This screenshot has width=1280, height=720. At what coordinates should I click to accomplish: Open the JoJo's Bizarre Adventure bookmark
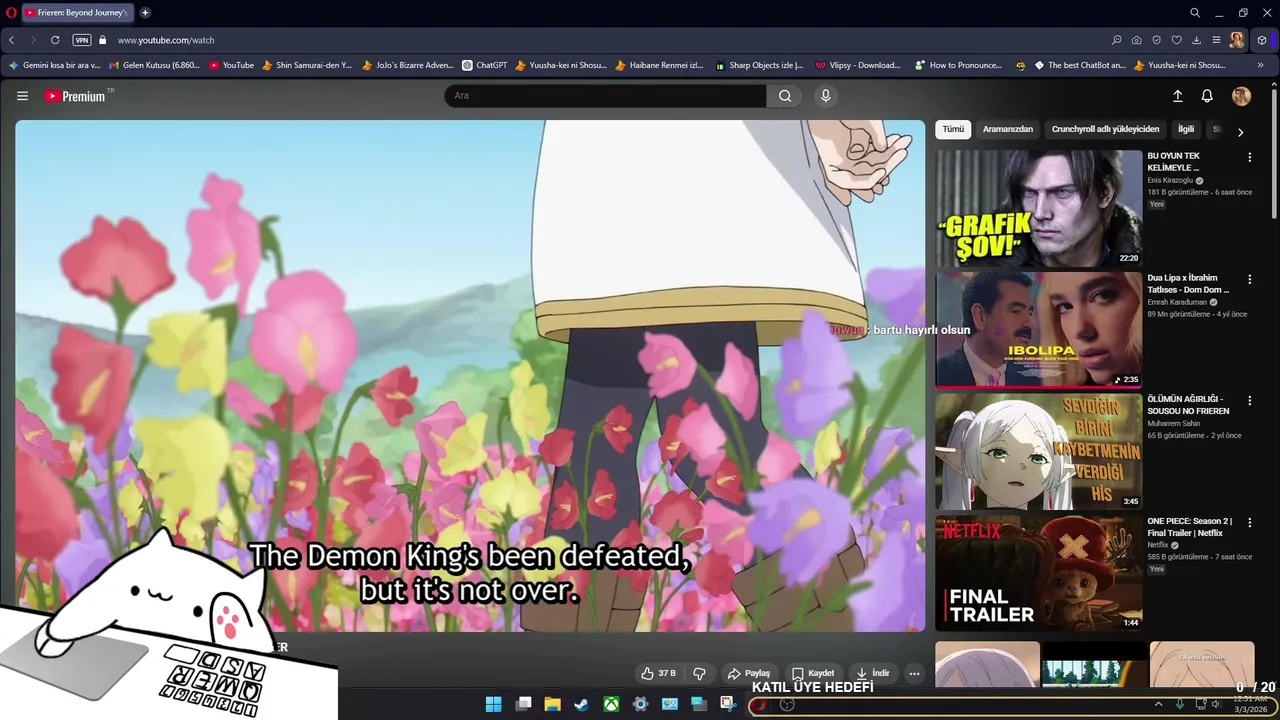click(408, 65)
